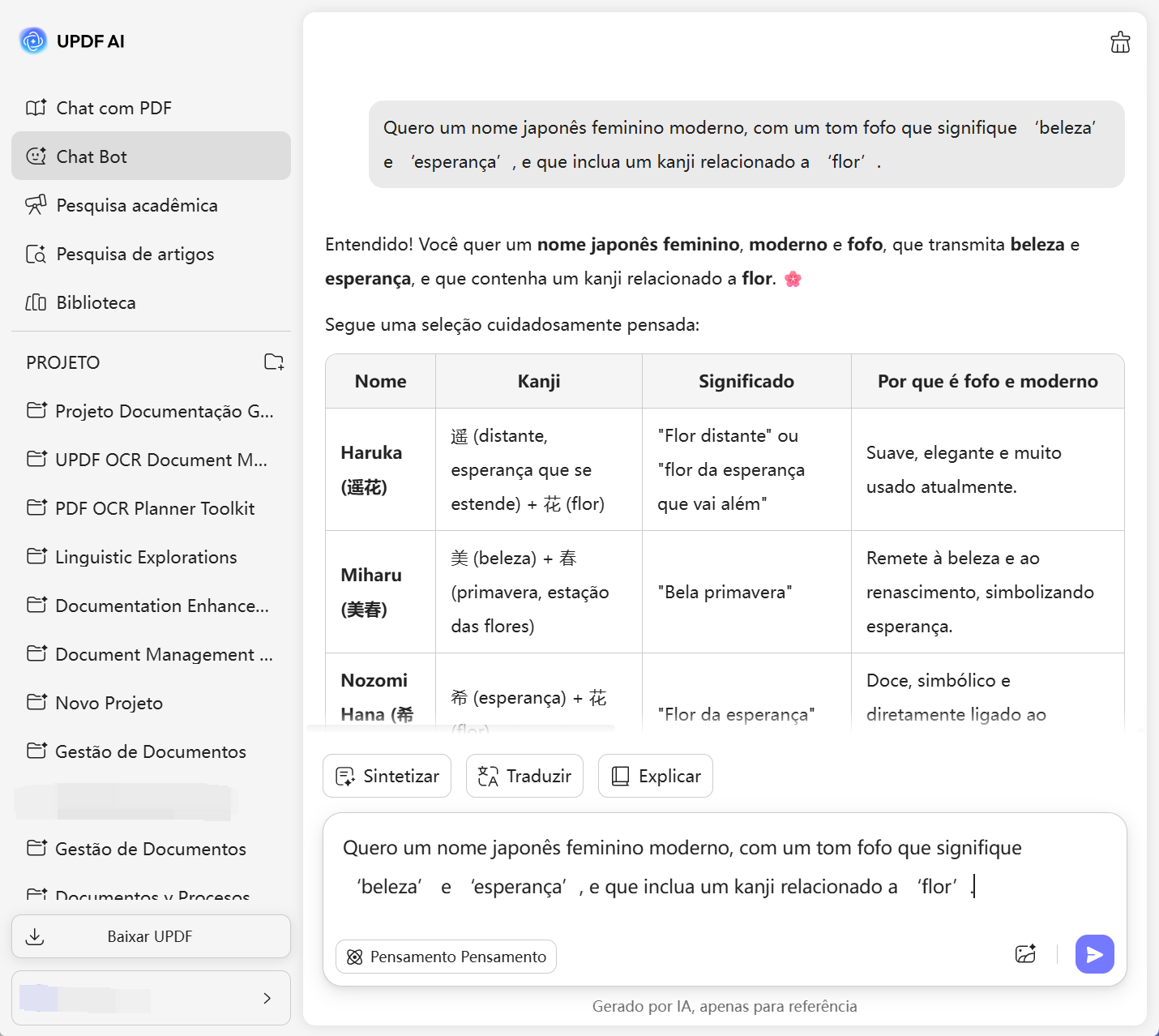Expand the account panel chevron arrow
The width and height of the screenshot is (1159, 1036).
coord(267,999)
